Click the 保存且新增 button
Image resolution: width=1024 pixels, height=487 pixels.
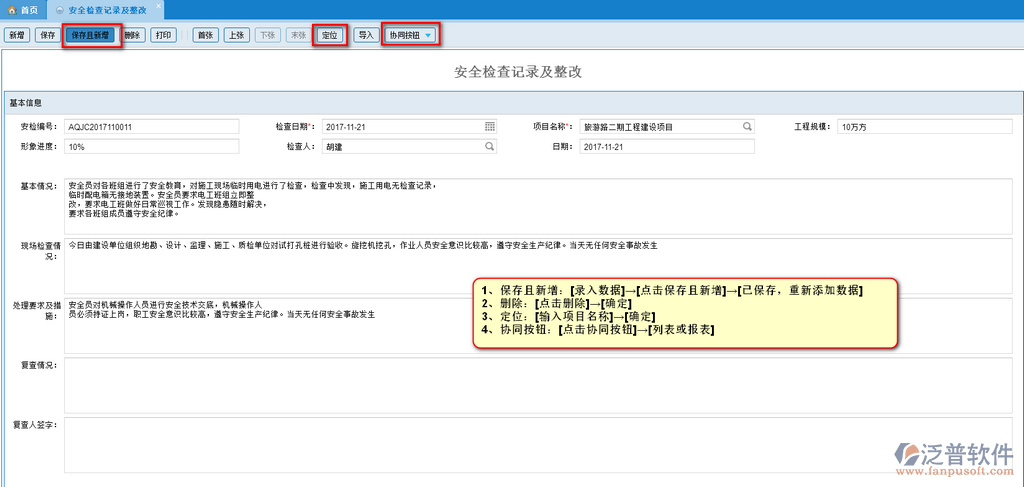pos(90,35)
